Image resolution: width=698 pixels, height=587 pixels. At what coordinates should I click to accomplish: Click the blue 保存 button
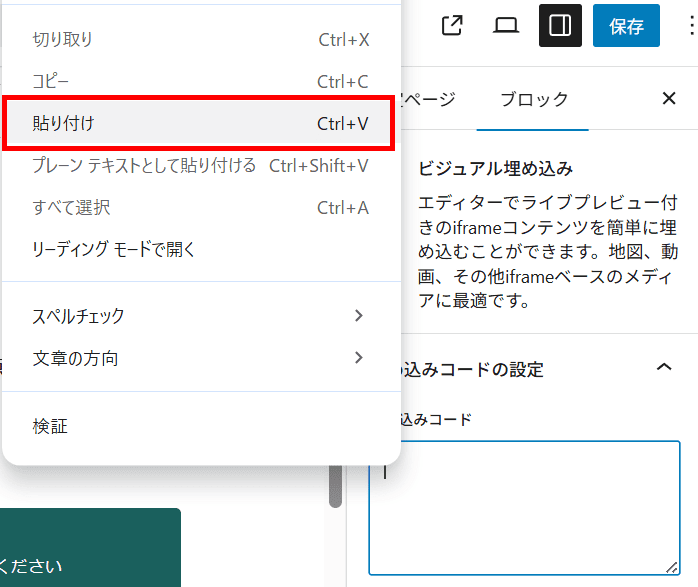626,26
